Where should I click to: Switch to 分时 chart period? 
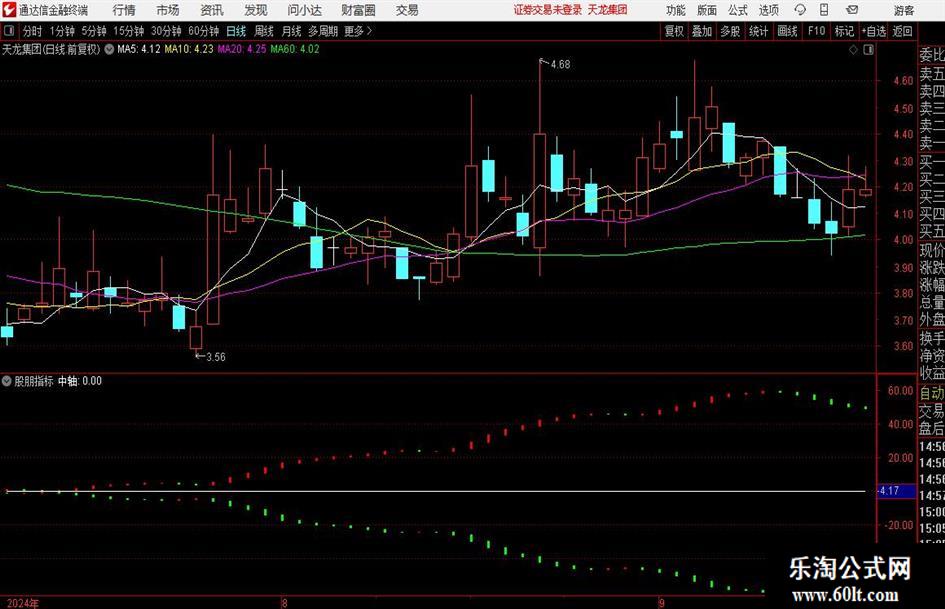point(33,31)
